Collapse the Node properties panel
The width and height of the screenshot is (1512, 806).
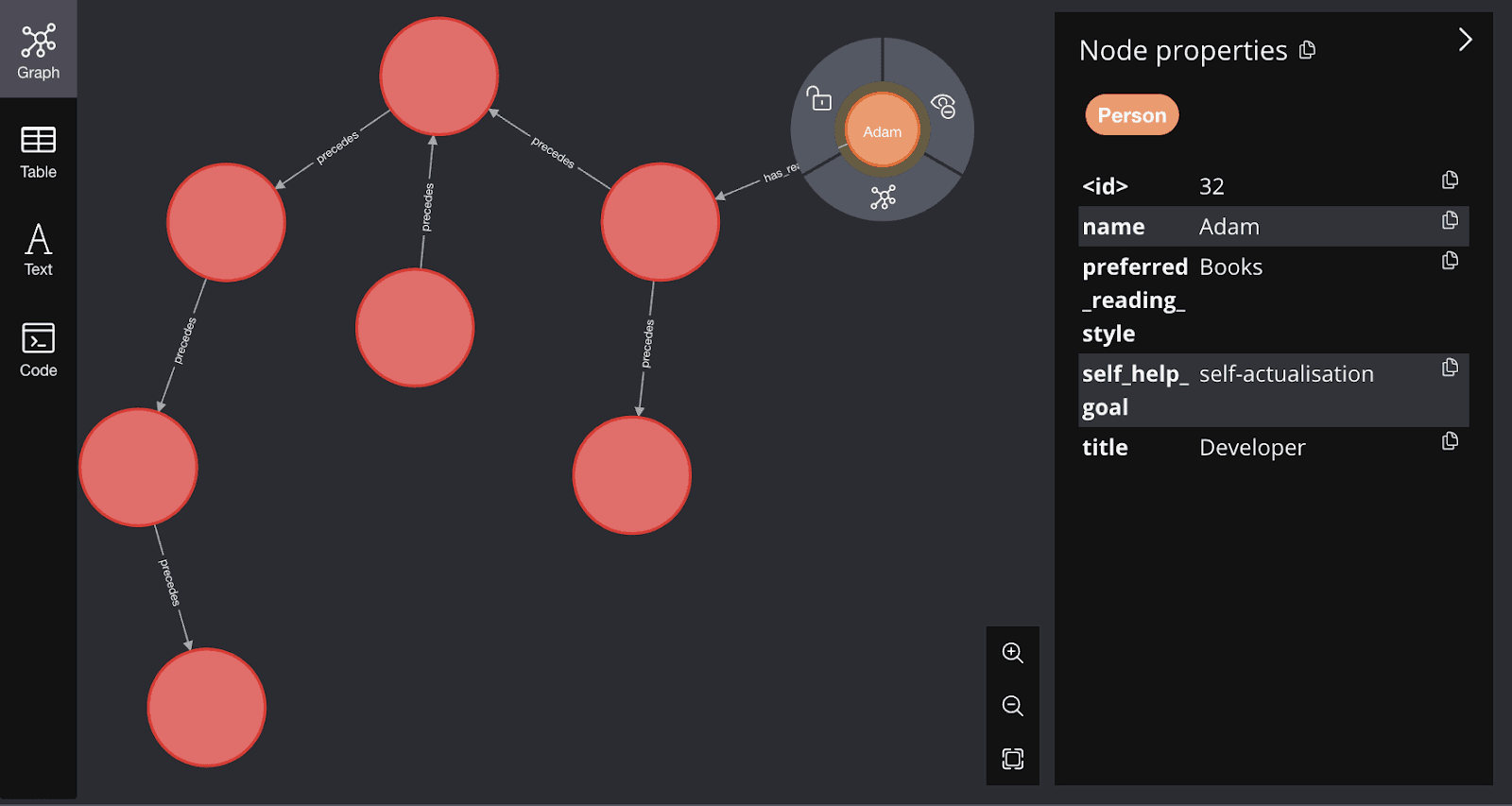click(x=1465, y=40)
